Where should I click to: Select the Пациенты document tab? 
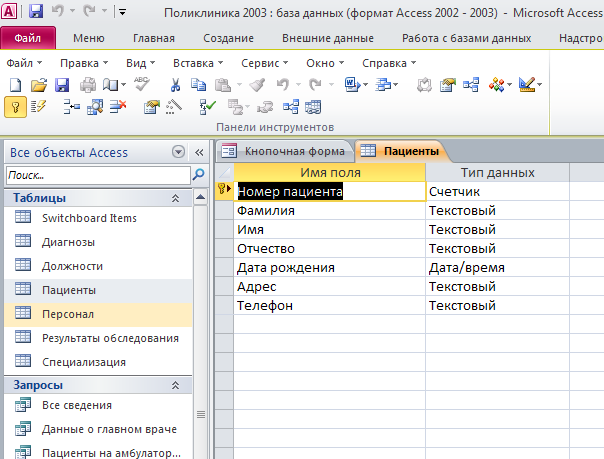coord(401,151)
